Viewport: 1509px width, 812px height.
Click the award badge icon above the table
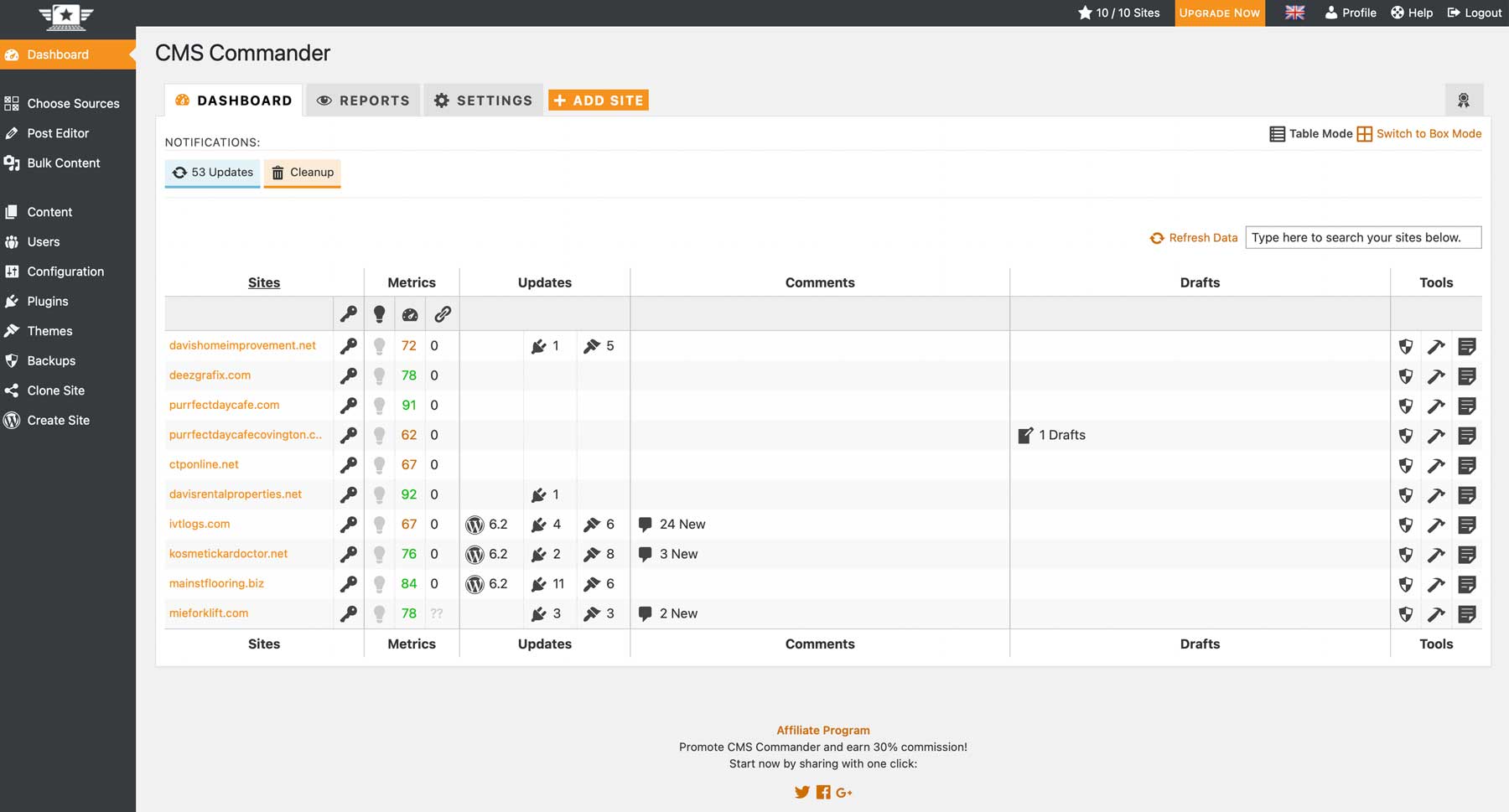click(1464, 99)
